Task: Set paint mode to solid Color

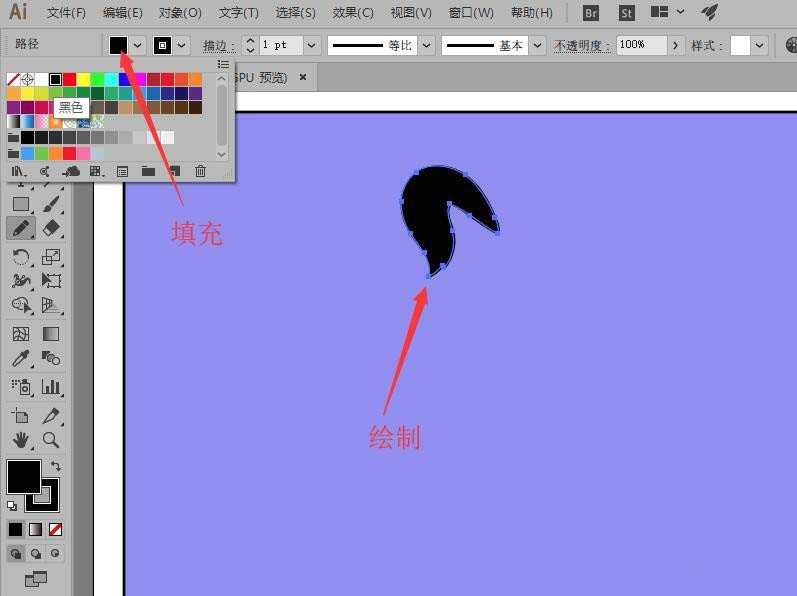Action: point(16,529)
